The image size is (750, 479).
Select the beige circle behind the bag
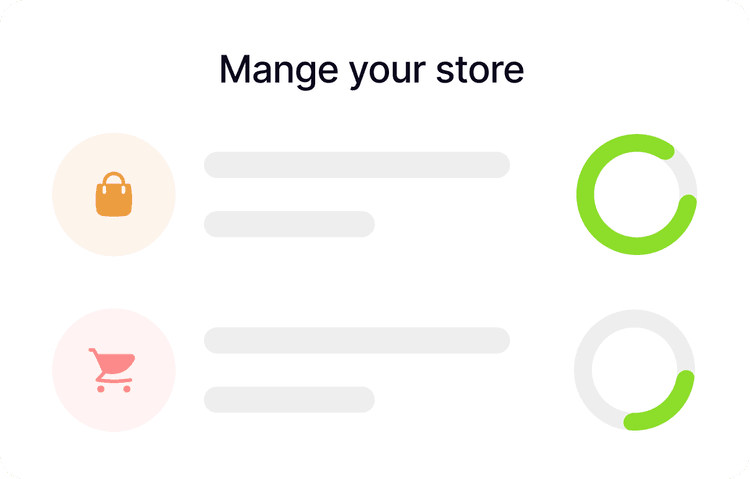[x=114, y=194]
